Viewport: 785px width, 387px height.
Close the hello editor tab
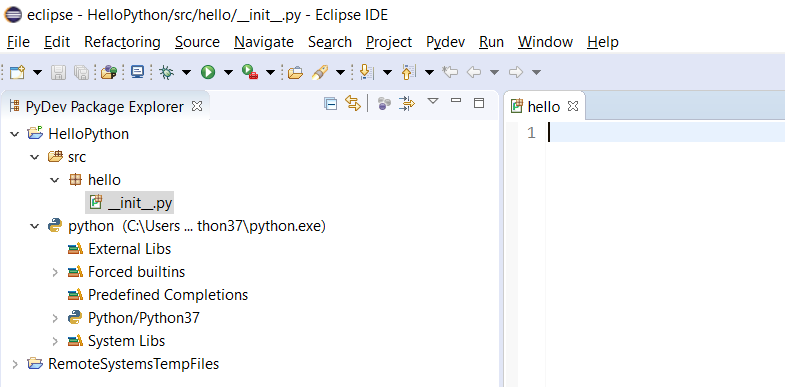click(573, 106)
